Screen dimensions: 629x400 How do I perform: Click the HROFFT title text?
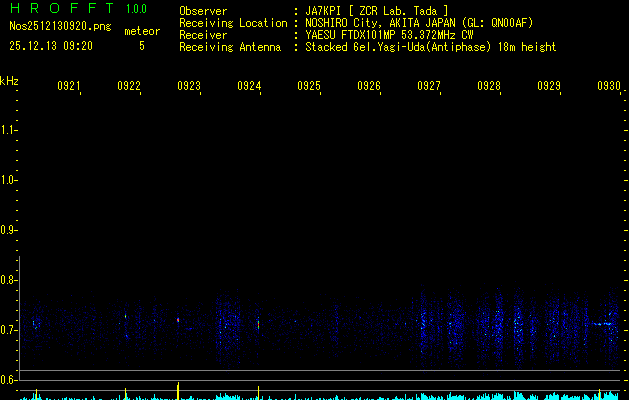point(60,9)
